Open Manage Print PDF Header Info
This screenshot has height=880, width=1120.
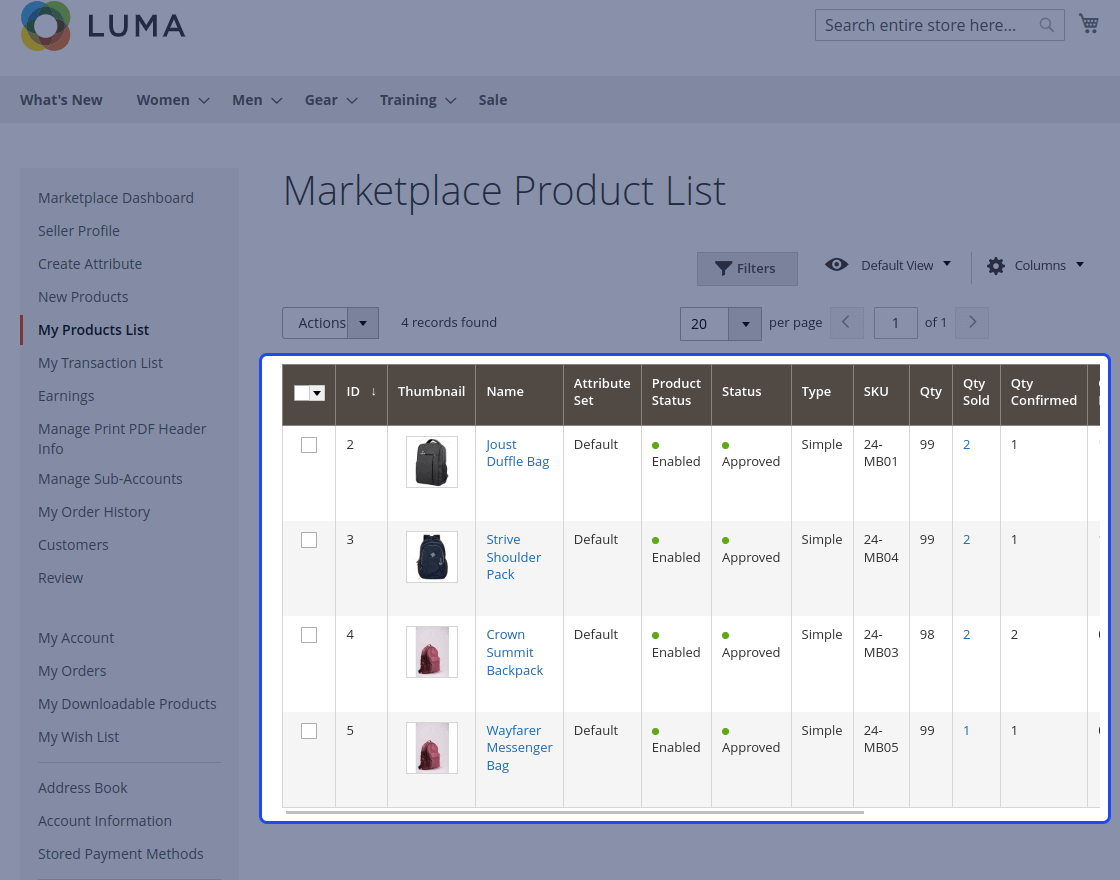click(122, 439)
